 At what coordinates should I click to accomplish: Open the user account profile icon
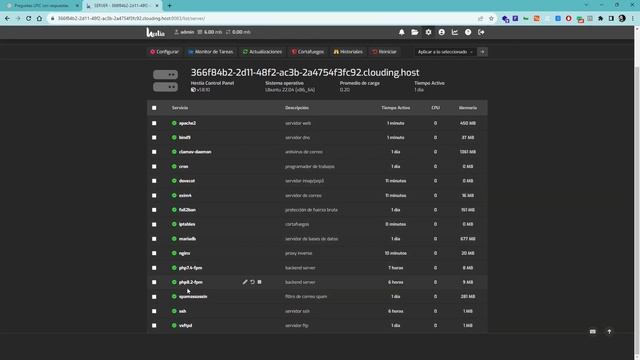click(442, 32)
